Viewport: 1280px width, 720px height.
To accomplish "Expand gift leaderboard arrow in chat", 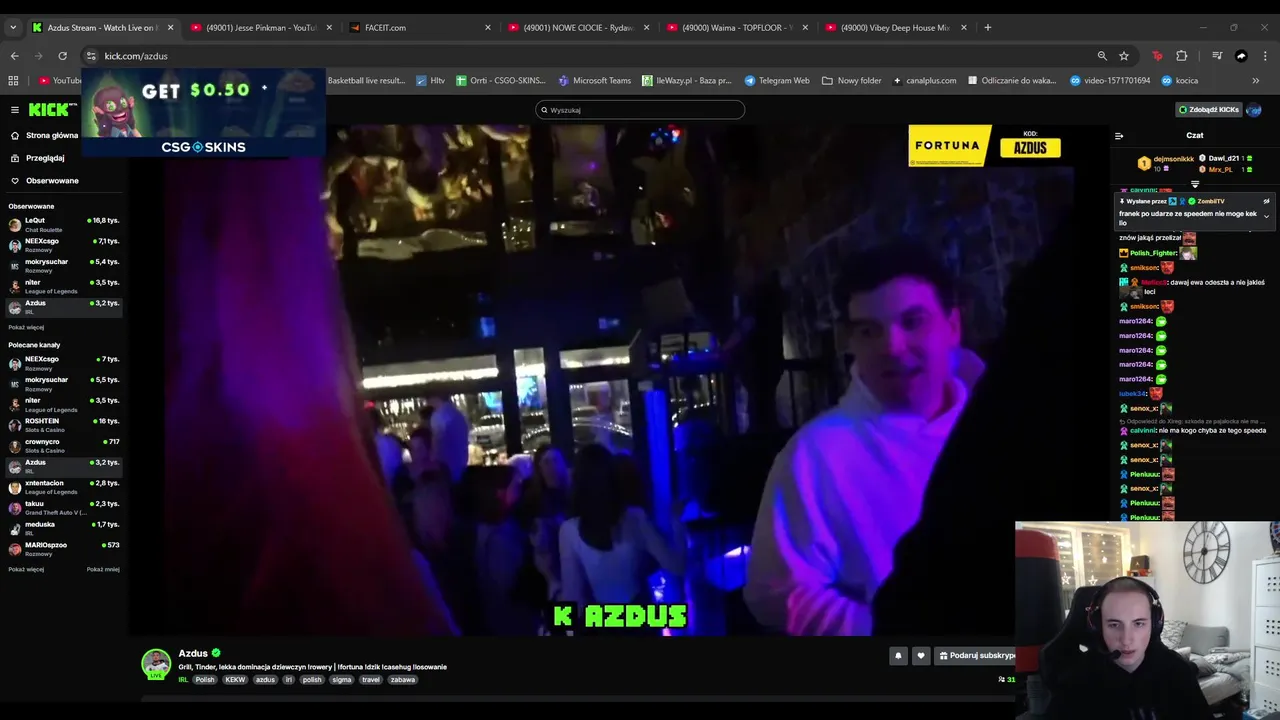I will click(x=1194, y=184).
